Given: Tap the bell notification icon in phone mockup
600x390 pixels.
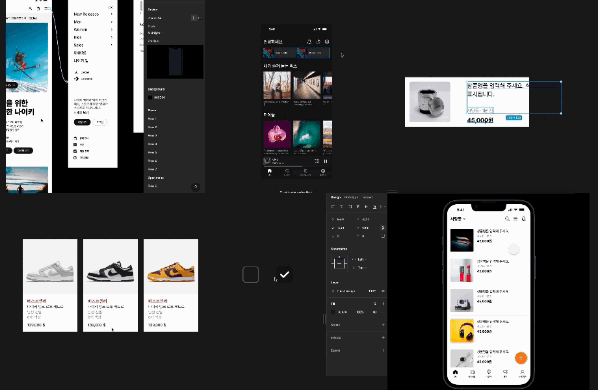Looking at the screenshot, I should coord(523,219).
